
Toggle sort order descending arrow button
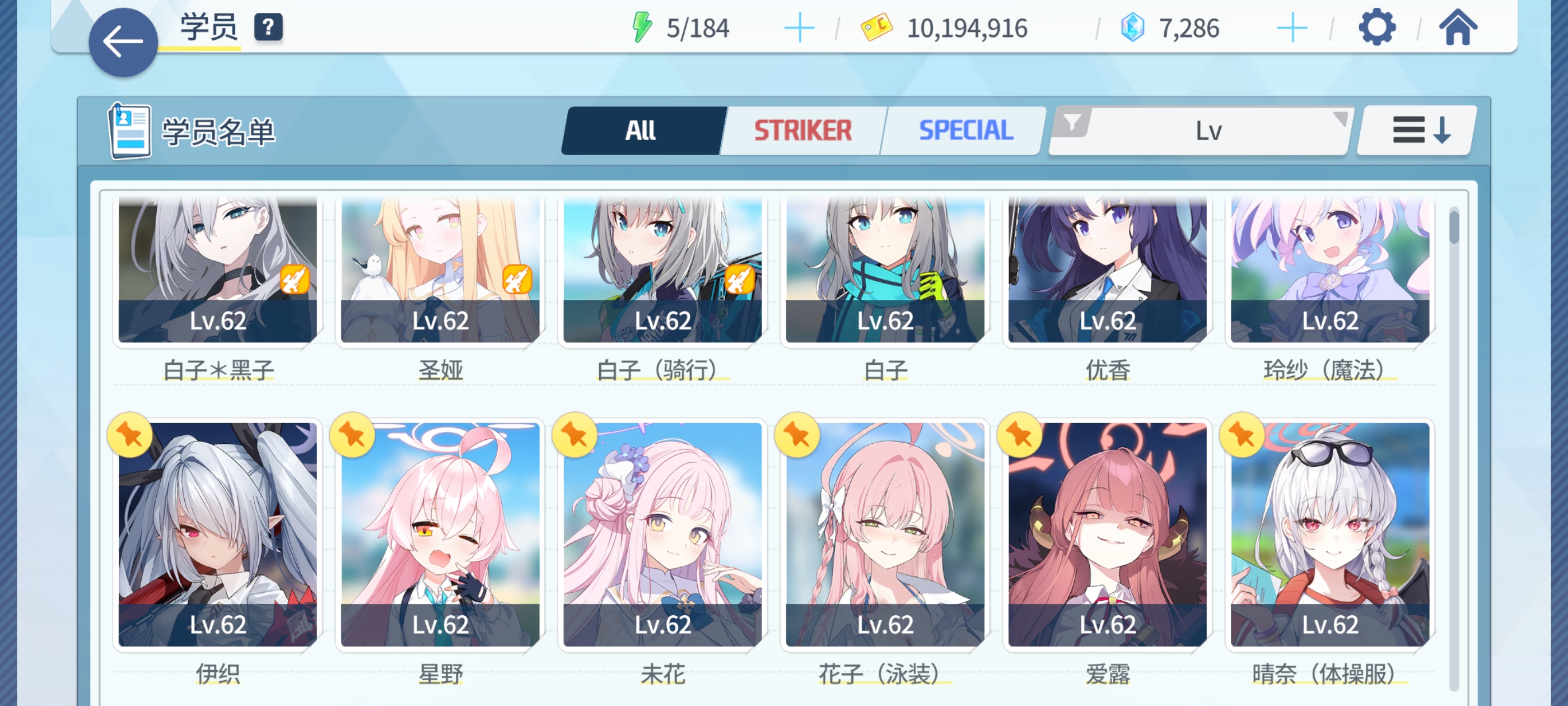[x=1418, y=130]
